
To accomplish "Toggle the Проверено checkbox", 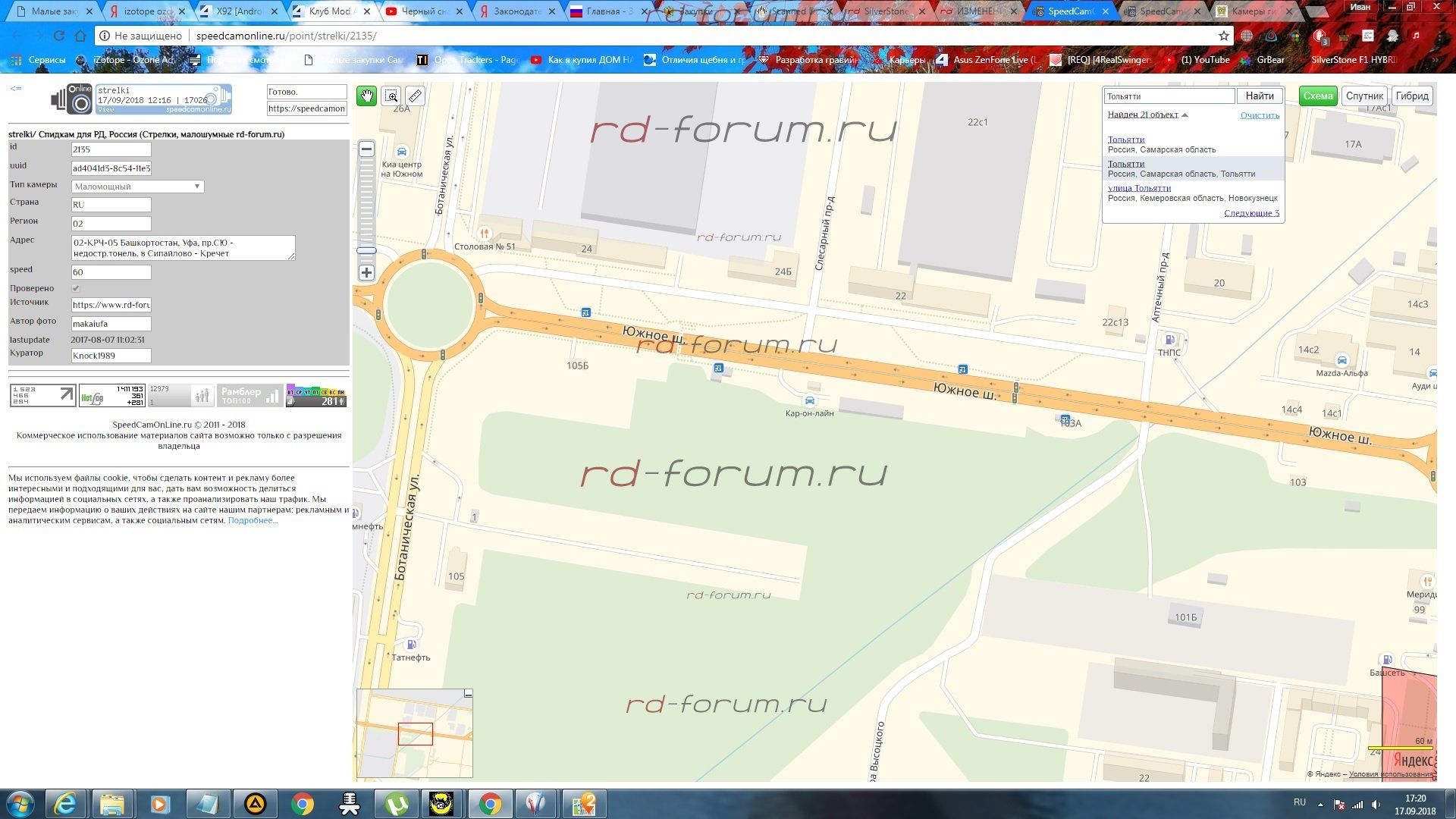I will pos(76,288).
